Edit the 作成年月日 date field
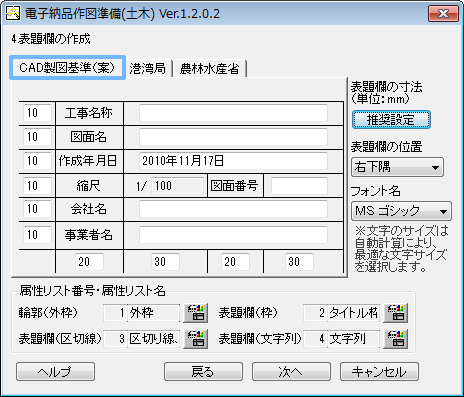 233,161
